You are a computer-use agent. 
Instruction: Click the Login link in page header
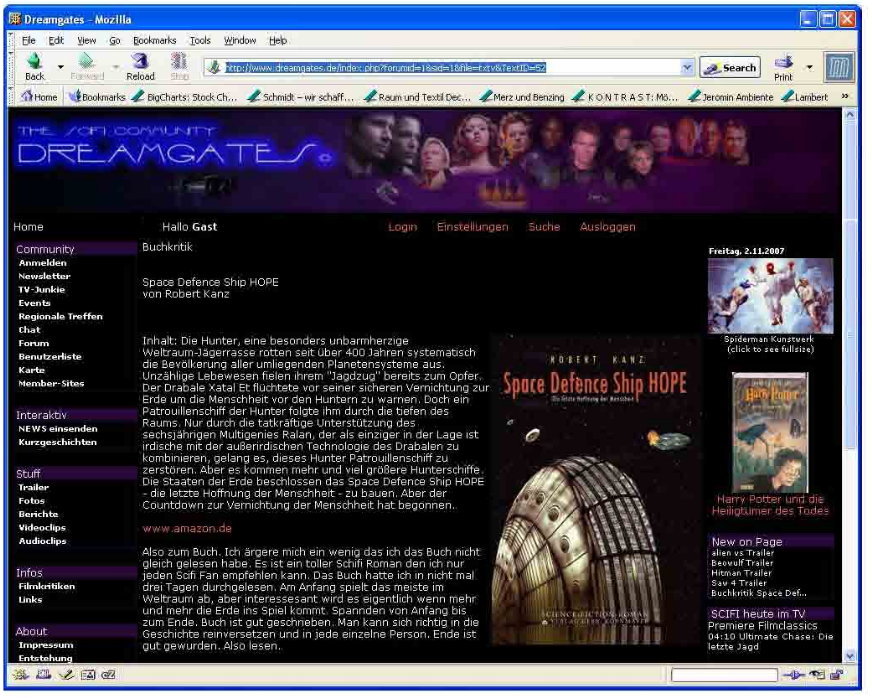(x=402, y=227)
